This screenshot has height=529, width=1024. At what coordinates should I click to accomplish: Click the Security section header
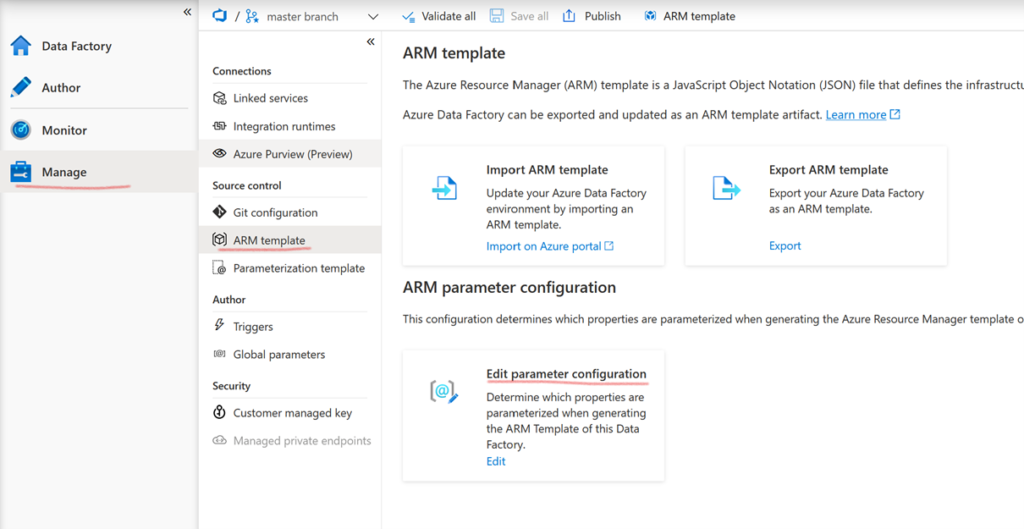(231, 386)
